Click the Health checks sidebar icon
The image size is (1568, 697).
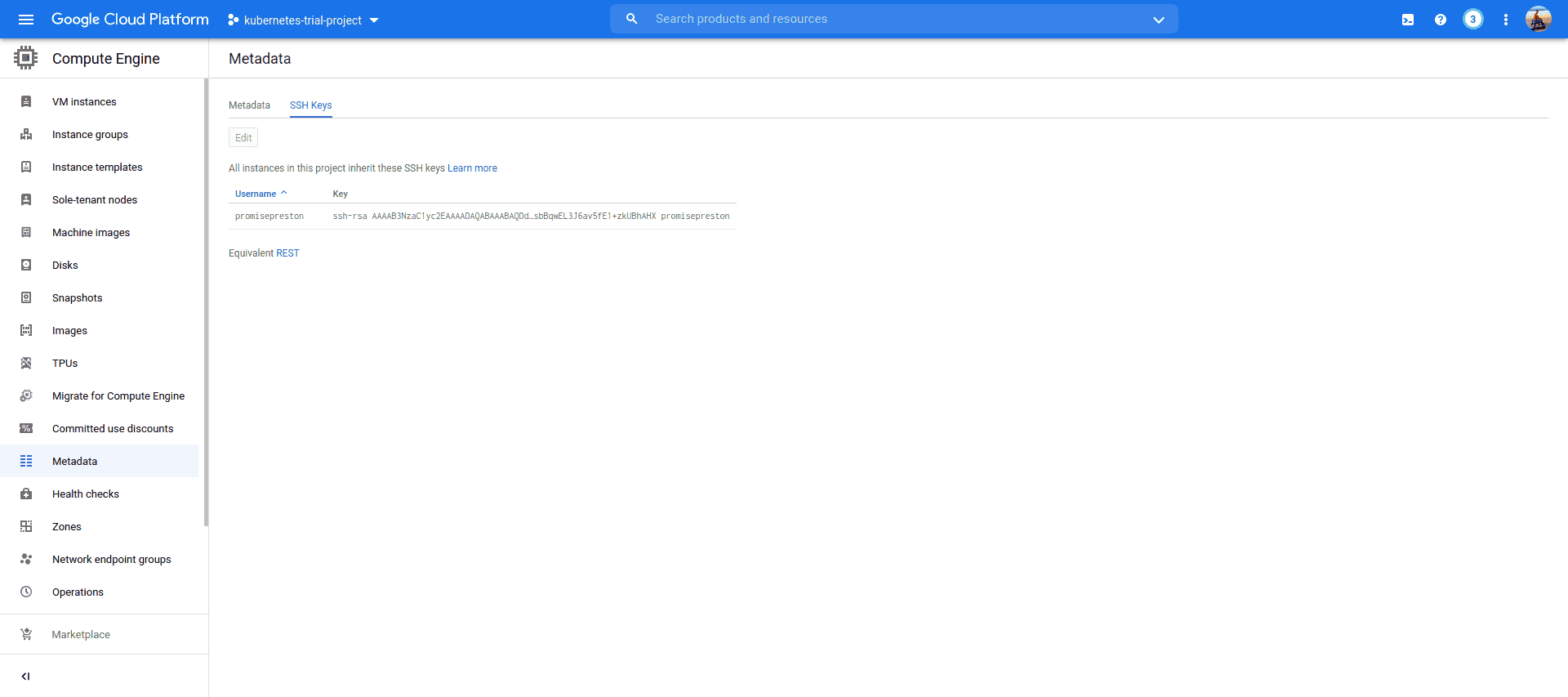pyautogui.click(x=26, y=494)
